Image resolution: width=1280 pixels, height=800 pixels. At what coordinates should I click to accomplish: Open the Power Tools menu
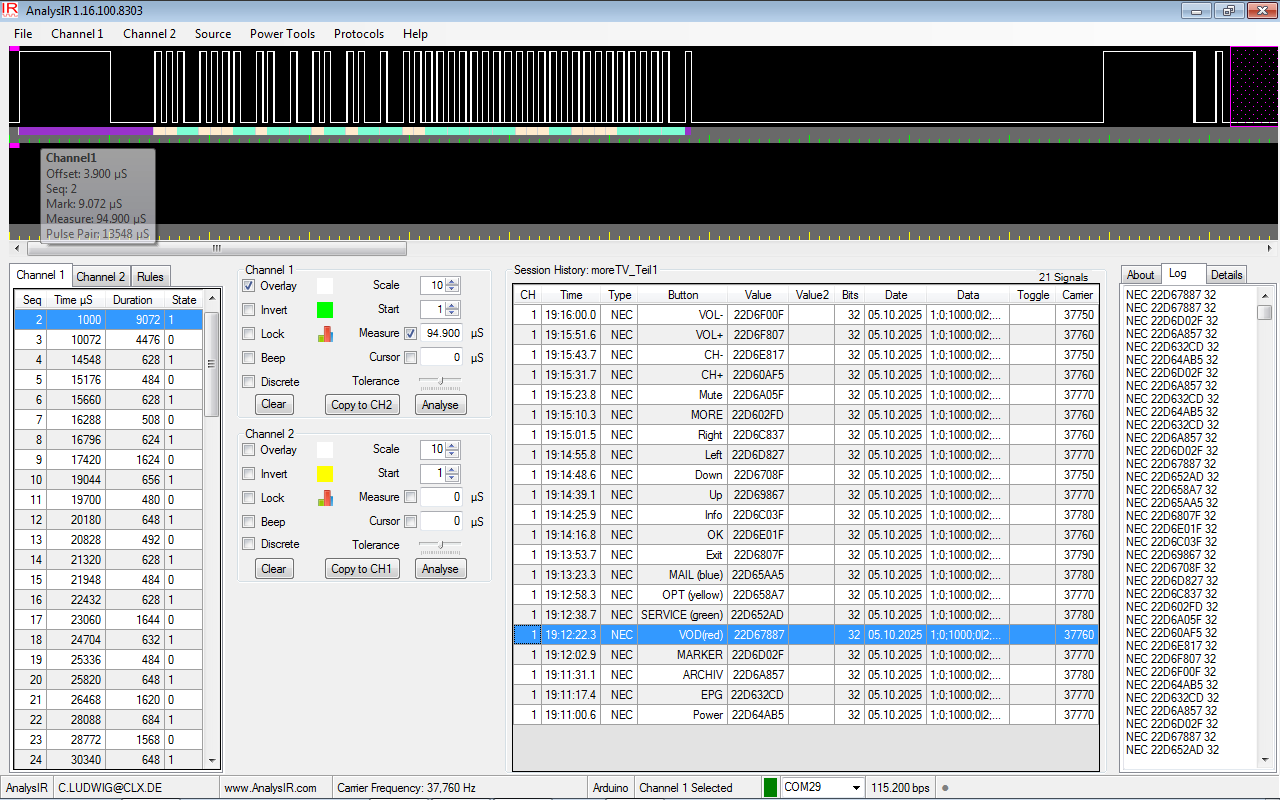click(282, 34)
